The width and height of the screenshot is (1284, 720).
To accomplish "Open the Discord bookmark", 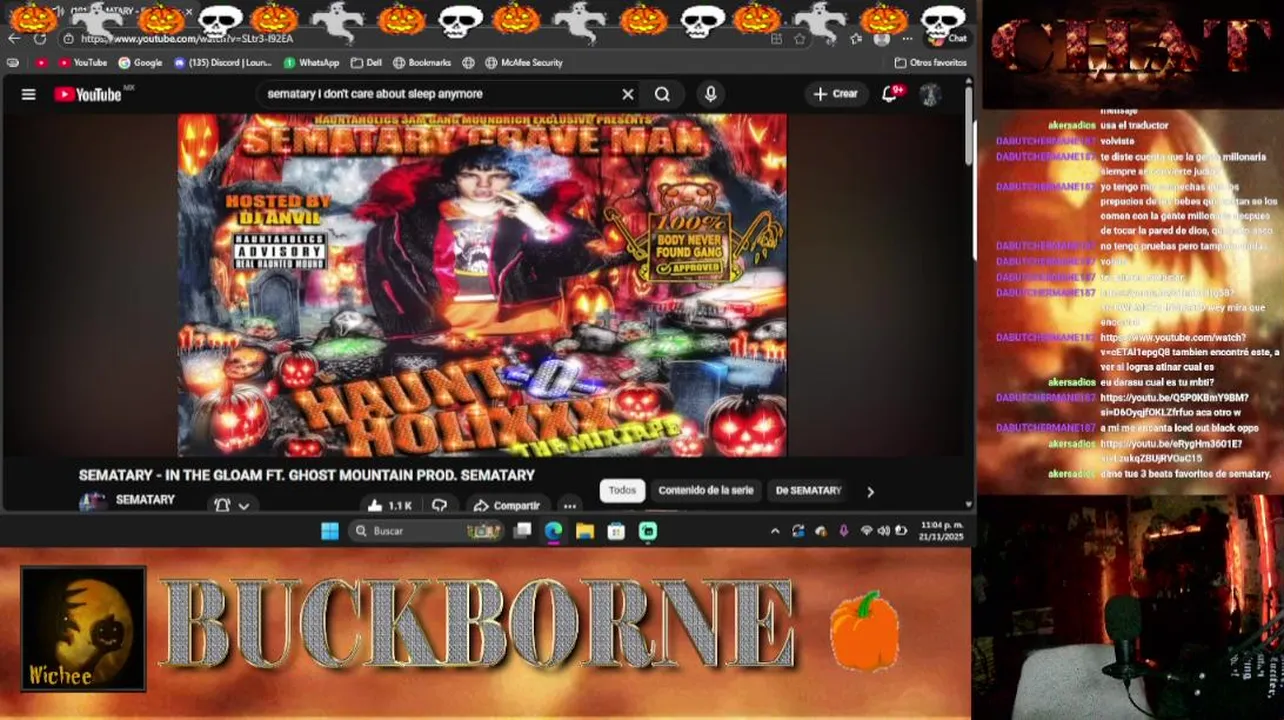I will tap(222, 62).
